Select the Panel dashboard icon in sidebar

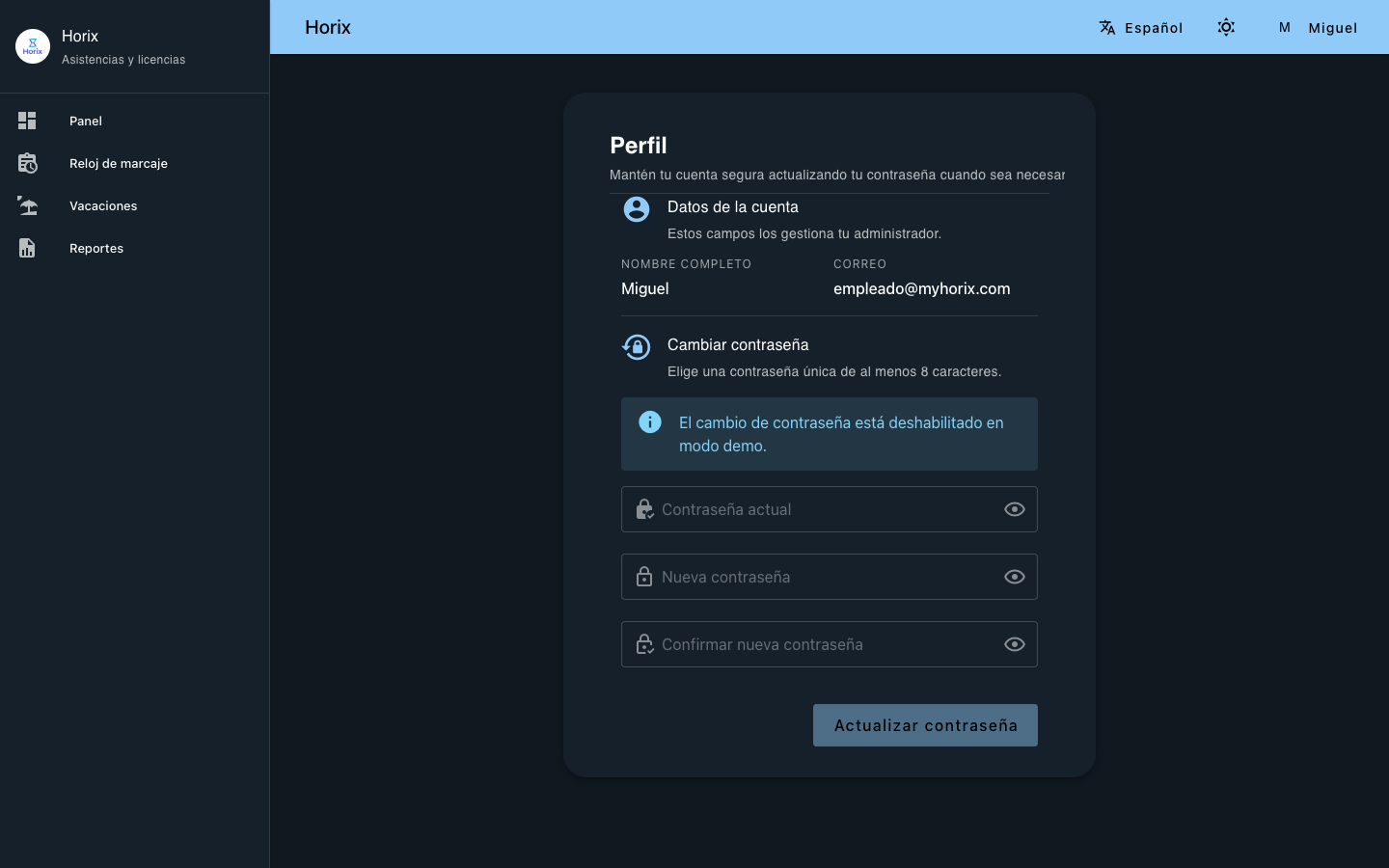(x=27, y=121)
